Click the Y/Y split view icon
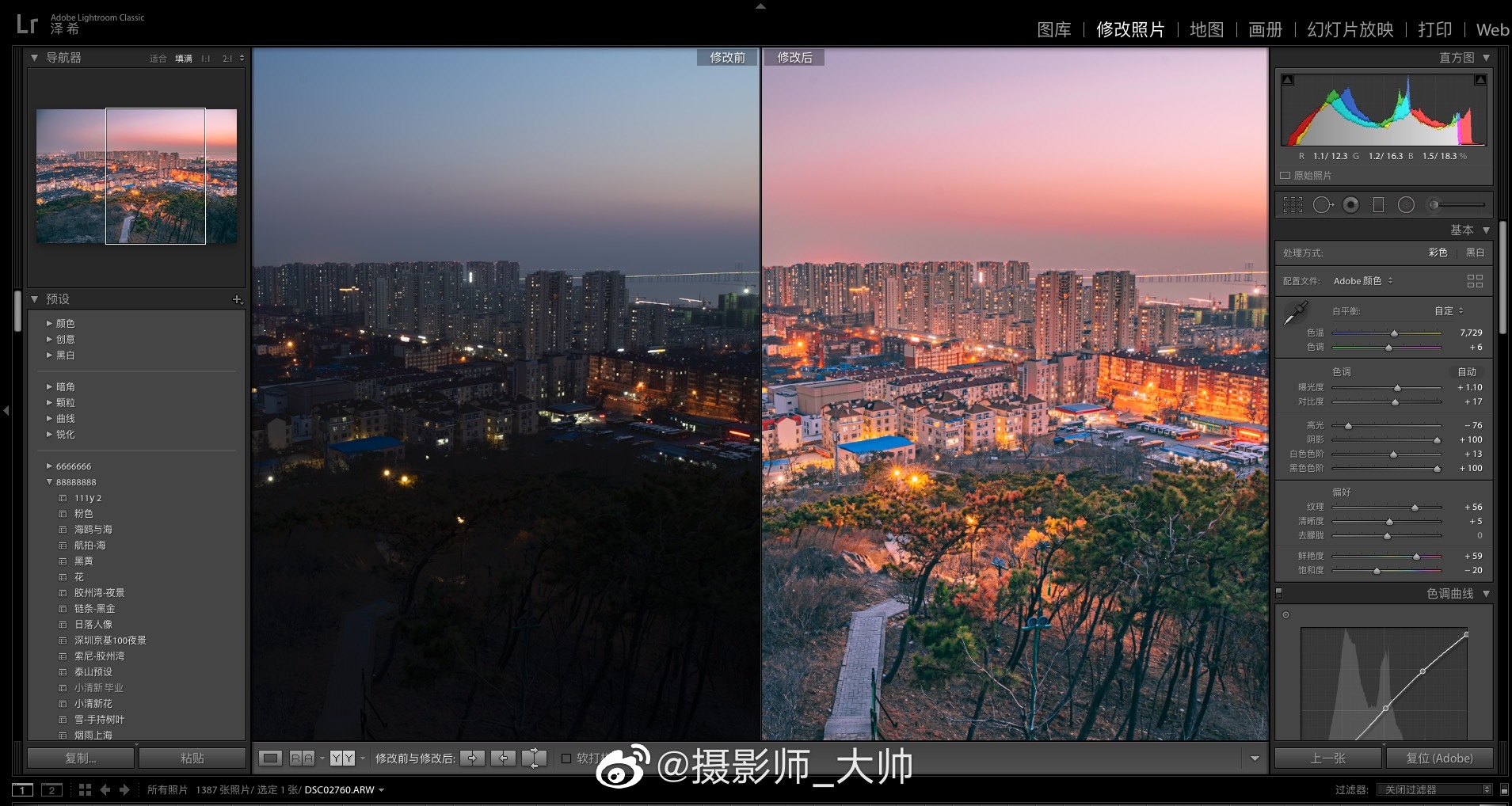The image size is (1512, 806). point(342,758)
